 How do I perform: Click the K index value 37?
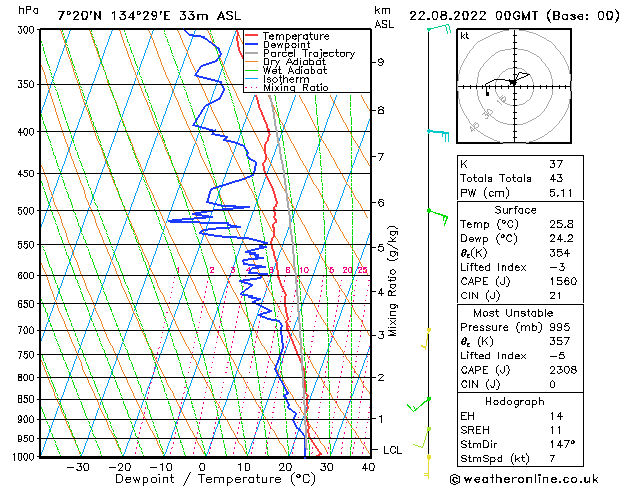[x=556, y=164]
